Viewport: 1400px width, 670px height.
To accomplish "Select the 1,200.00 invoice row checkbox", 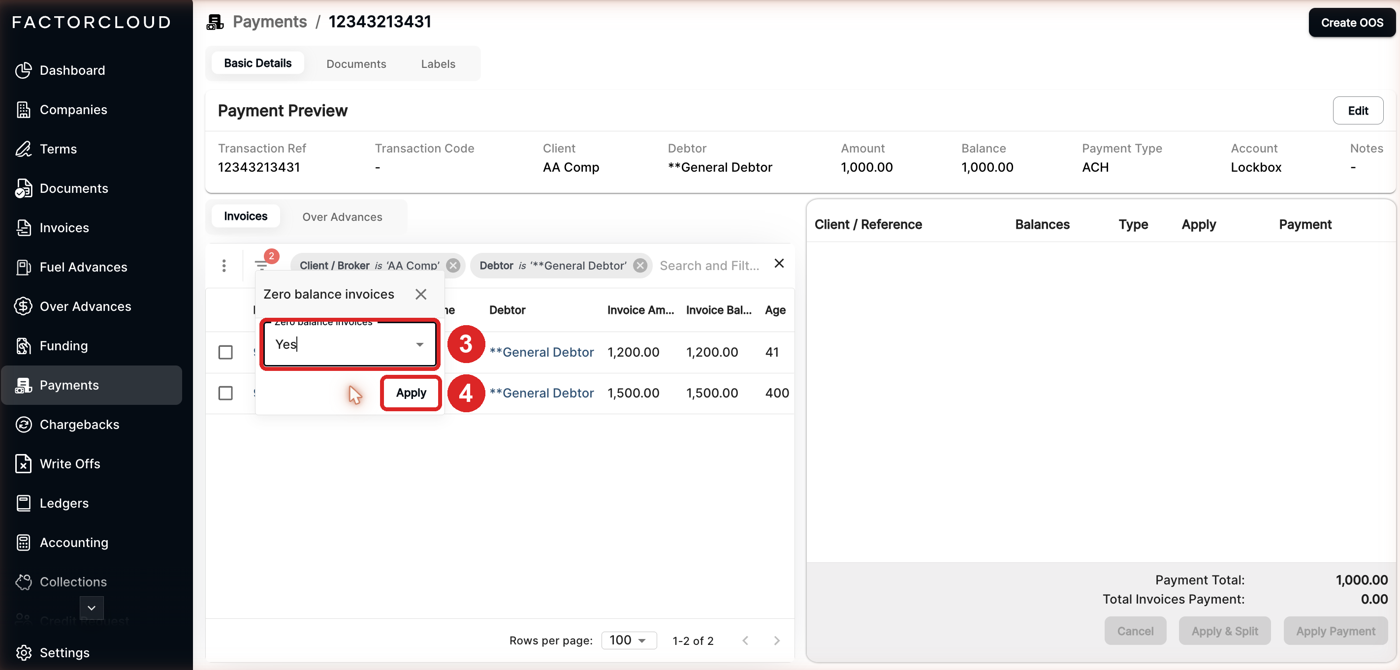I will pyautogui.click(x=226, y=352).
